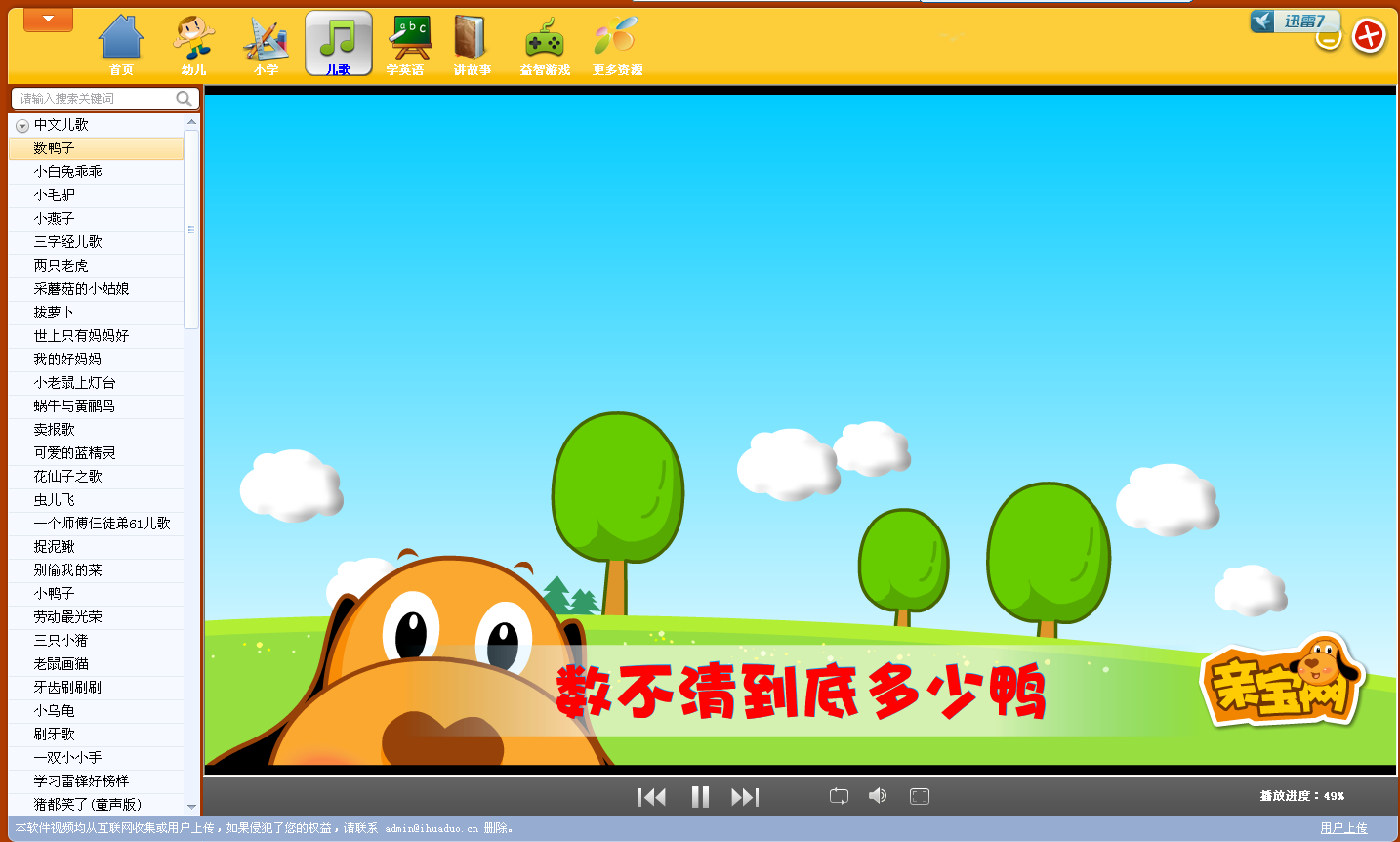Image resolution: width=1400 pixels, height=842 pixels.
Task: Skip to the previous video
Action: 652,797
